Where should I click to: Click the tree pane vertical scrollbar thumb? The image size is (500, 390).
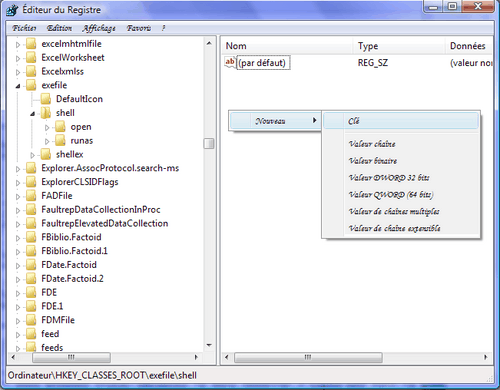pos(209,144)
